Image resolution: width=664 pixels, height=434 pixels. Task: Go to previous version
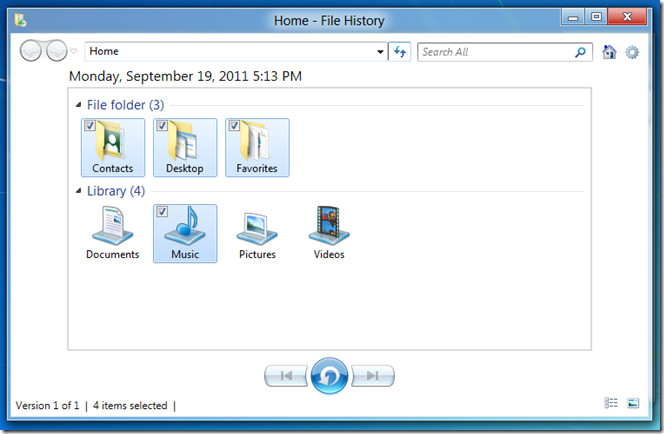point(286,376)
